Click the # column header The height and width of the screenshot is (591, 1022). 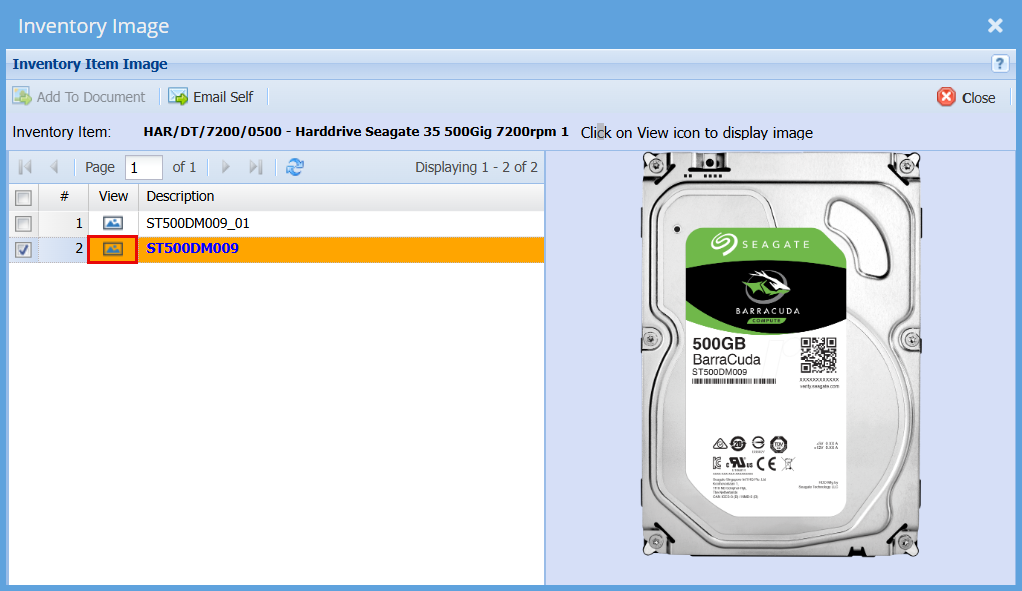coord(64,197)
